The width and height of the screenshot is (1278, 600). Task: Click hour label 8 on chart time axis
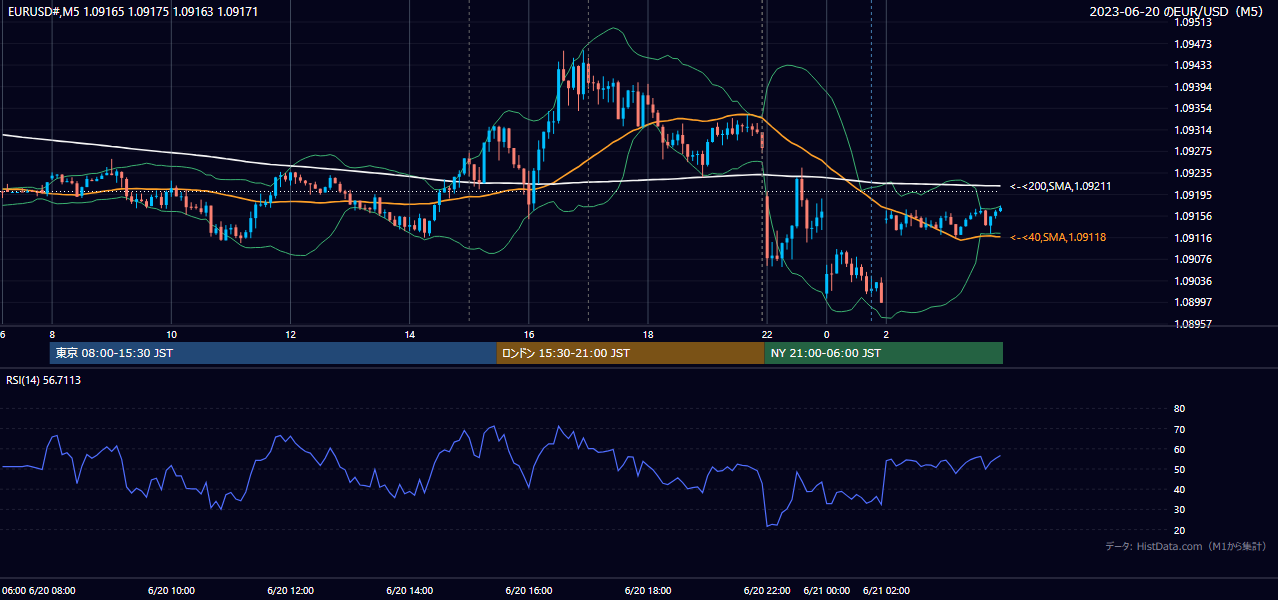[52, 334]
